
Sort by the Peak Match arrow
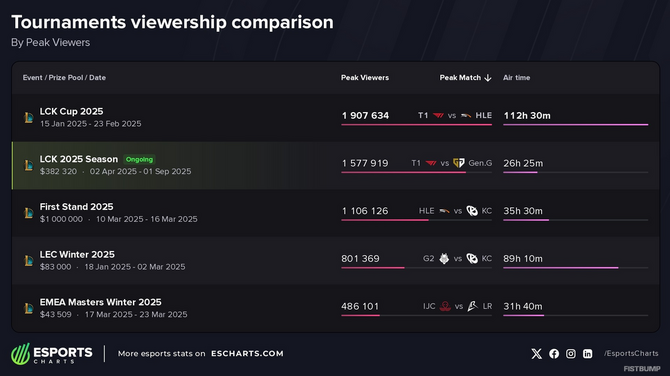(488, 78)
